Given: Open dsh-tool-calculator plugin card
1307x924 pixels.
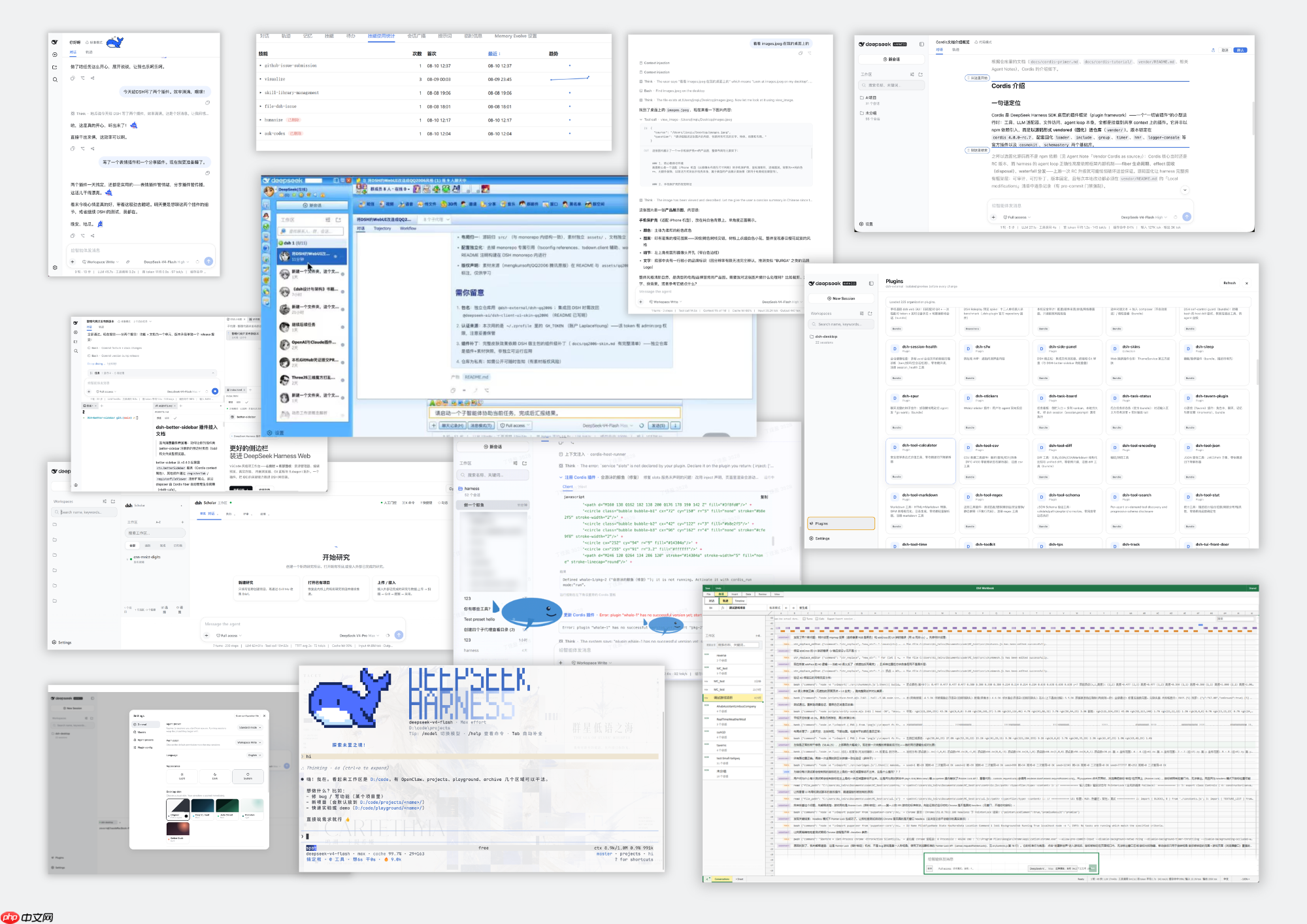Looking at the screenshot, I should pyautogui.click(x=919, y=460).
